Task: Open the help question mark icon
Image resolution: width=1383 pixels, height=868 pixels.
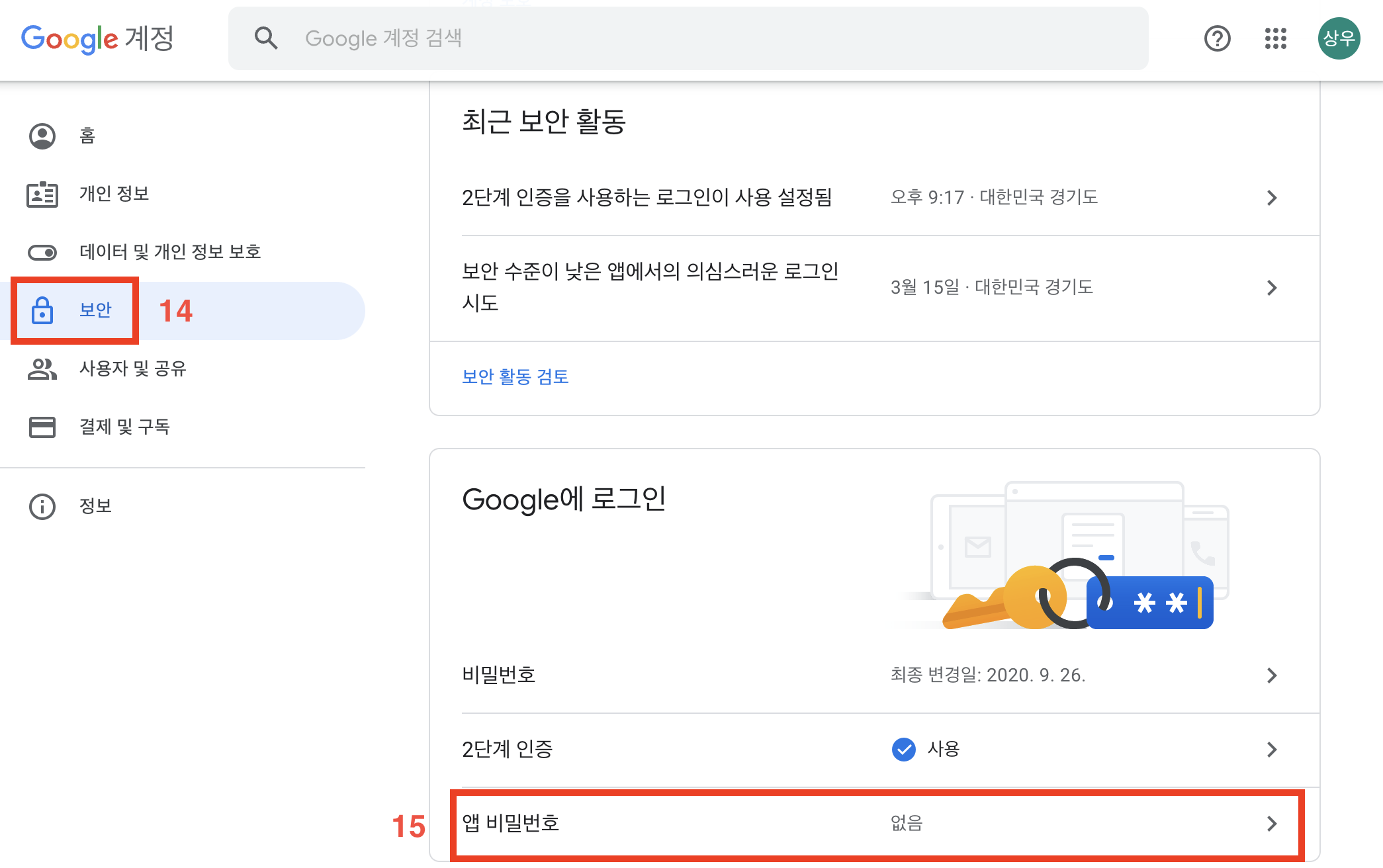Action: pos(1217,38)
